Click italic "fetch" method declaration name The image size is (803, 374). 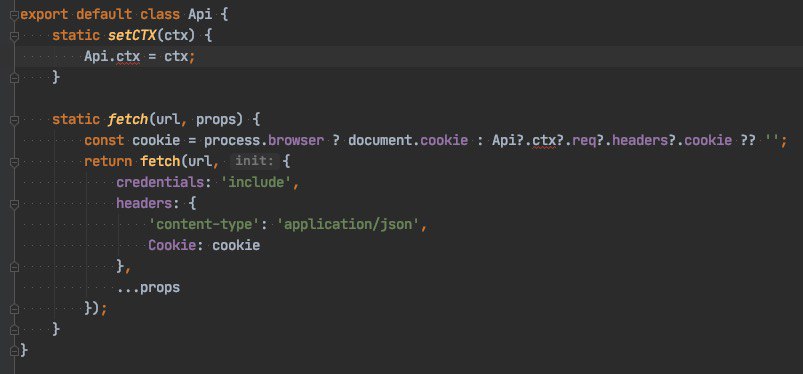pos(128,120)
